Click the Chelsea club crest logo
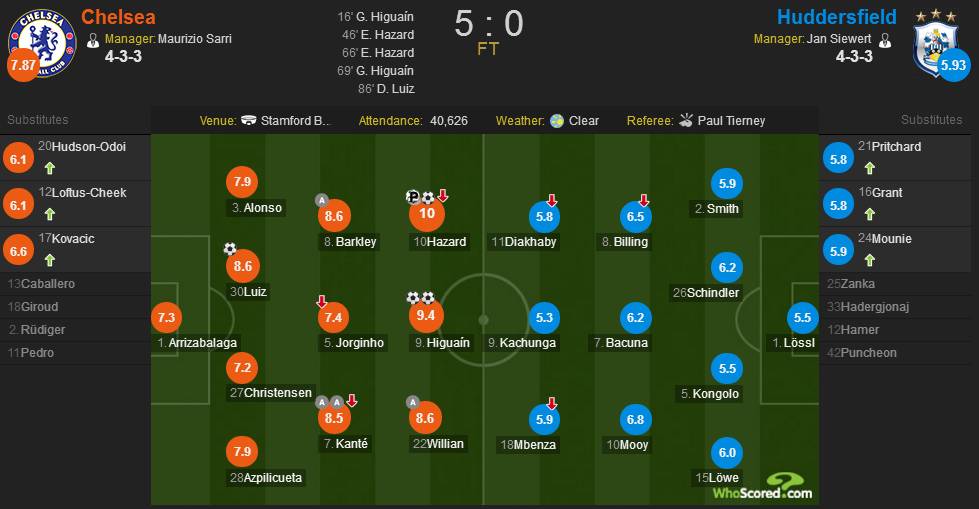This screenshot has width=979, height=509. point(42,42)
